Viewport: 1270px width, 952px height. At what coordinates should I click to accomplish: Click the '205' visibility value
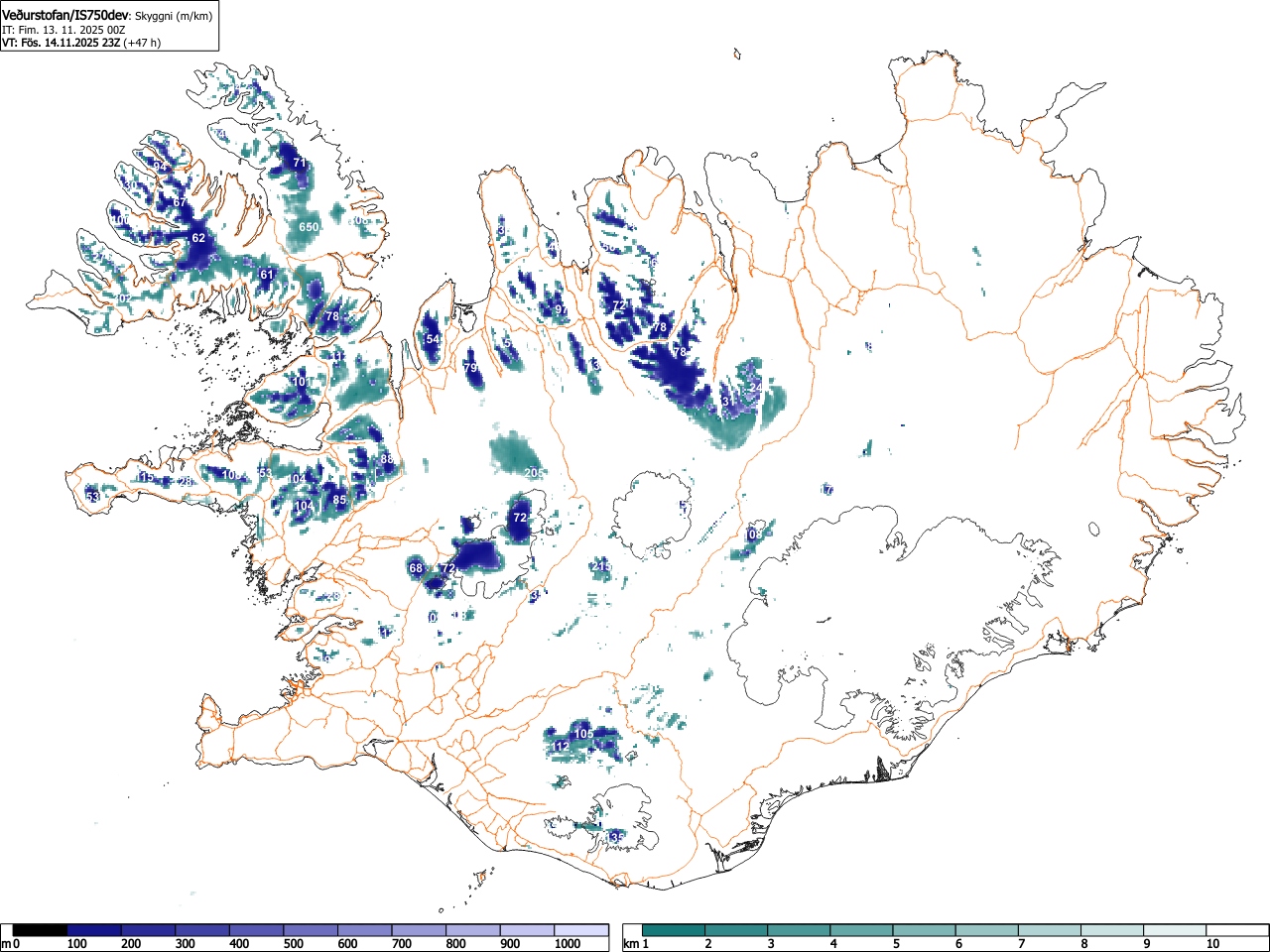pyautogui.click(x=534, y=473)
